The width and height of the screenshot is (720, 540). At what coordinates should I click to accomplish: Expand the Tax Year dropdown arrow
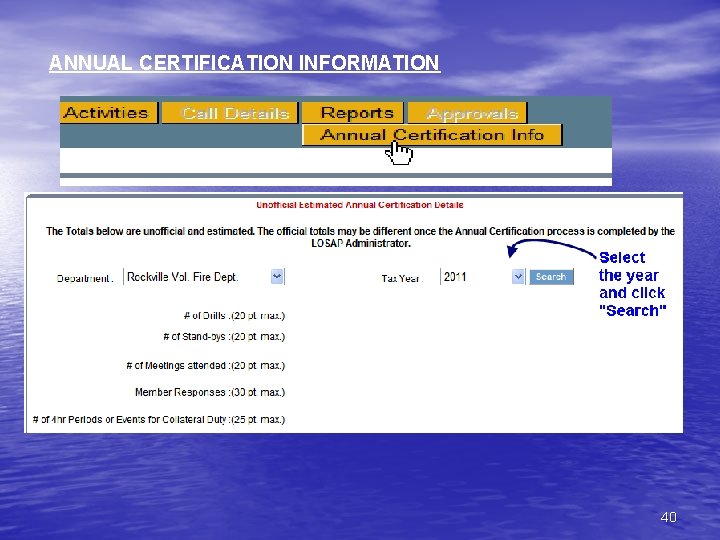[x=518, y=277]
